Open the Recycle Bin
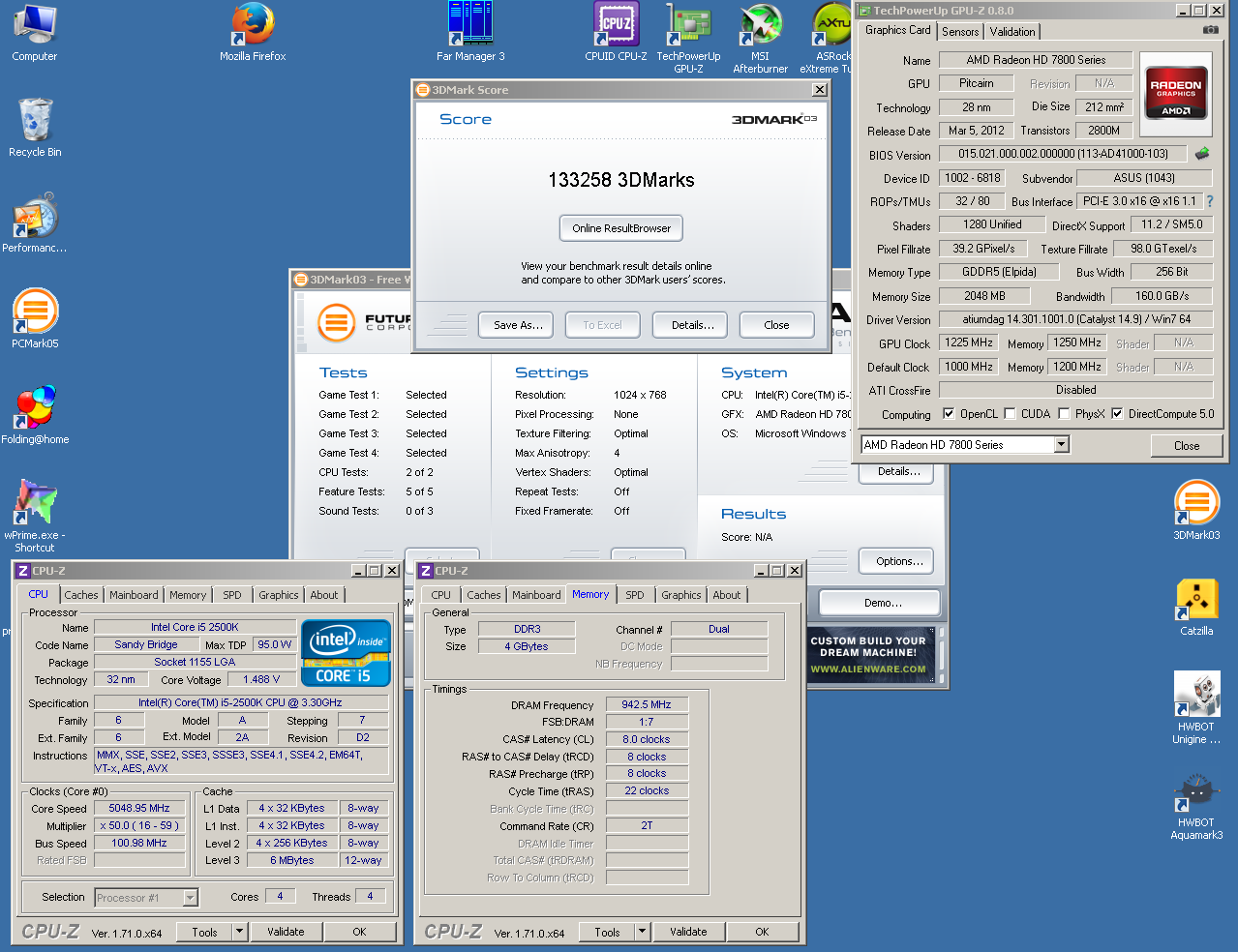The image size is (1238, 952). coord(35,128)
